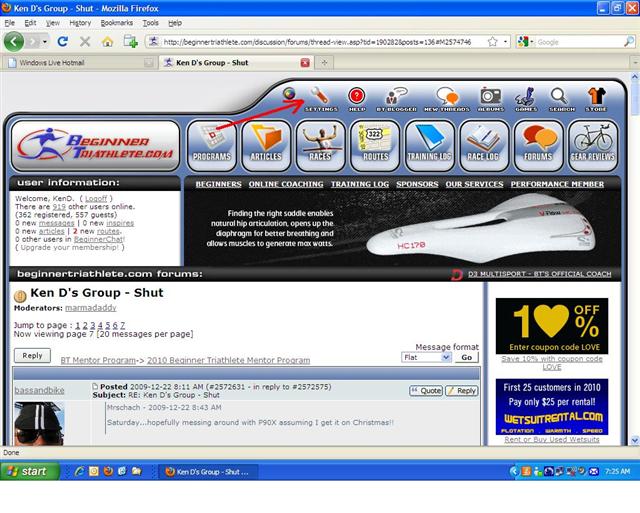Open the Beginners nav link
640x513 pixels.
coord(218,184)
